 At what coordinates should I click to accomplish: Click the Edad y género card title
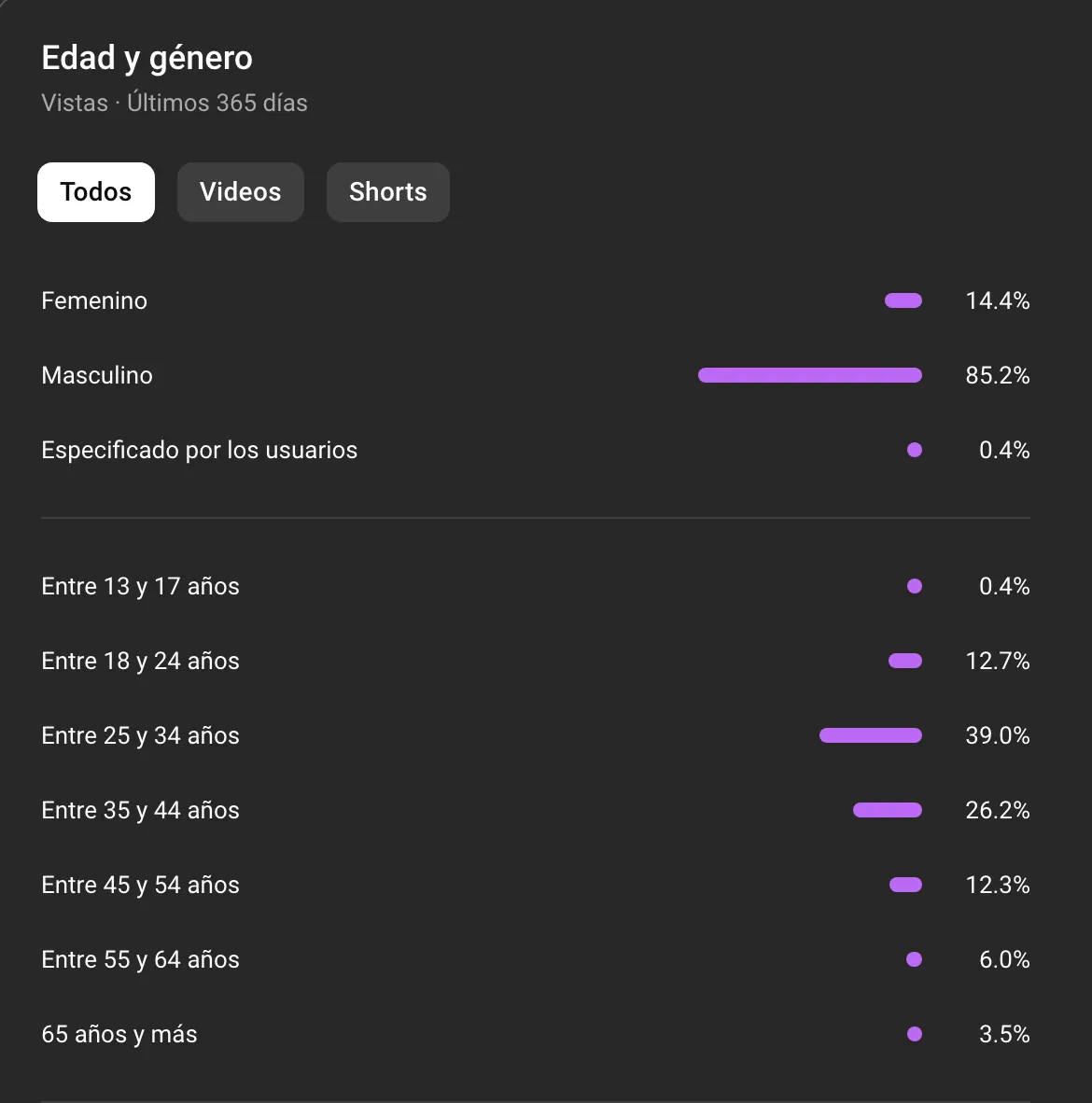tap(147, 58)
